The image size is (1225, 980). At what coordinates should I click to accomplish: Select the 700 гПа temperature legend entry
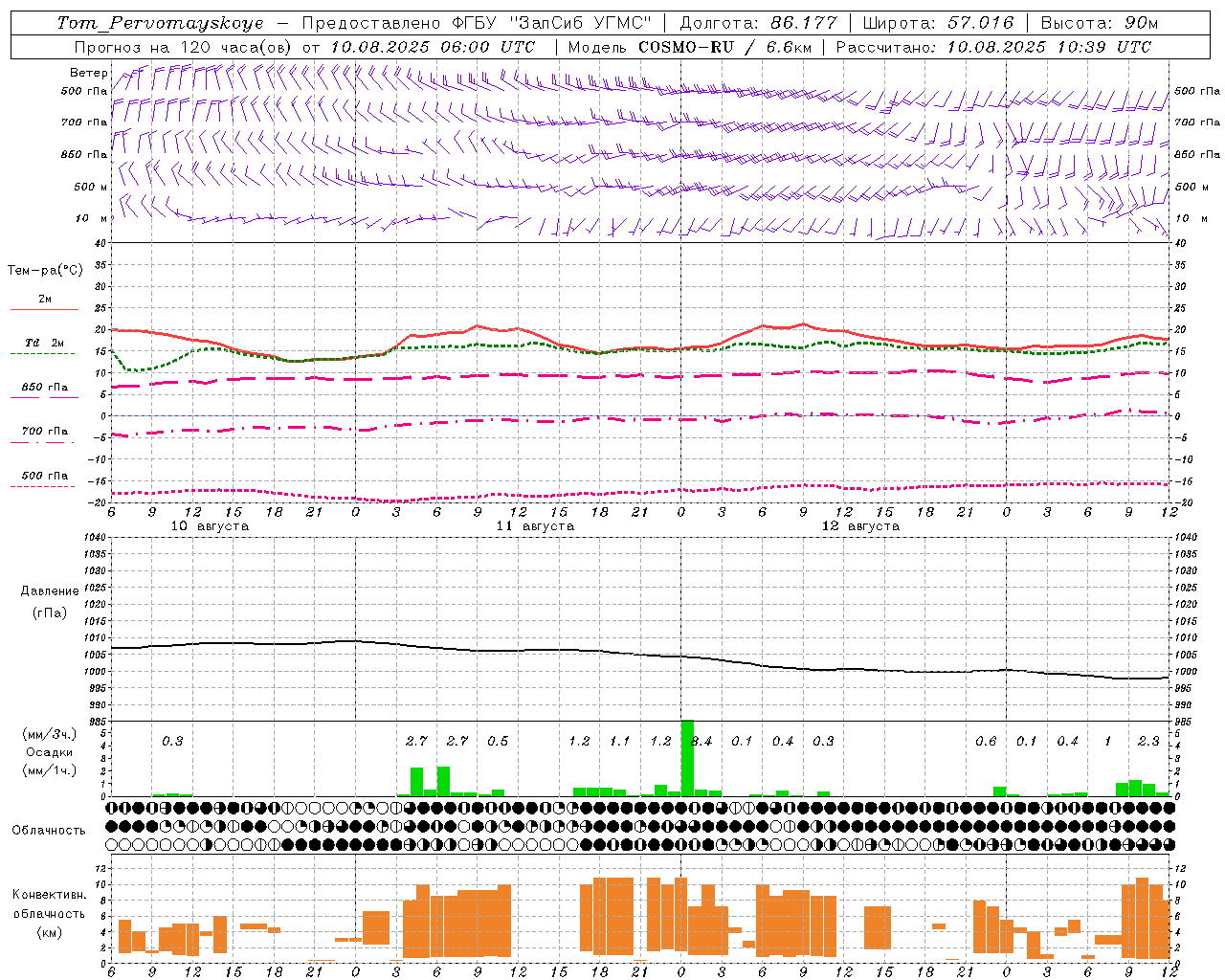pos(45,432)
